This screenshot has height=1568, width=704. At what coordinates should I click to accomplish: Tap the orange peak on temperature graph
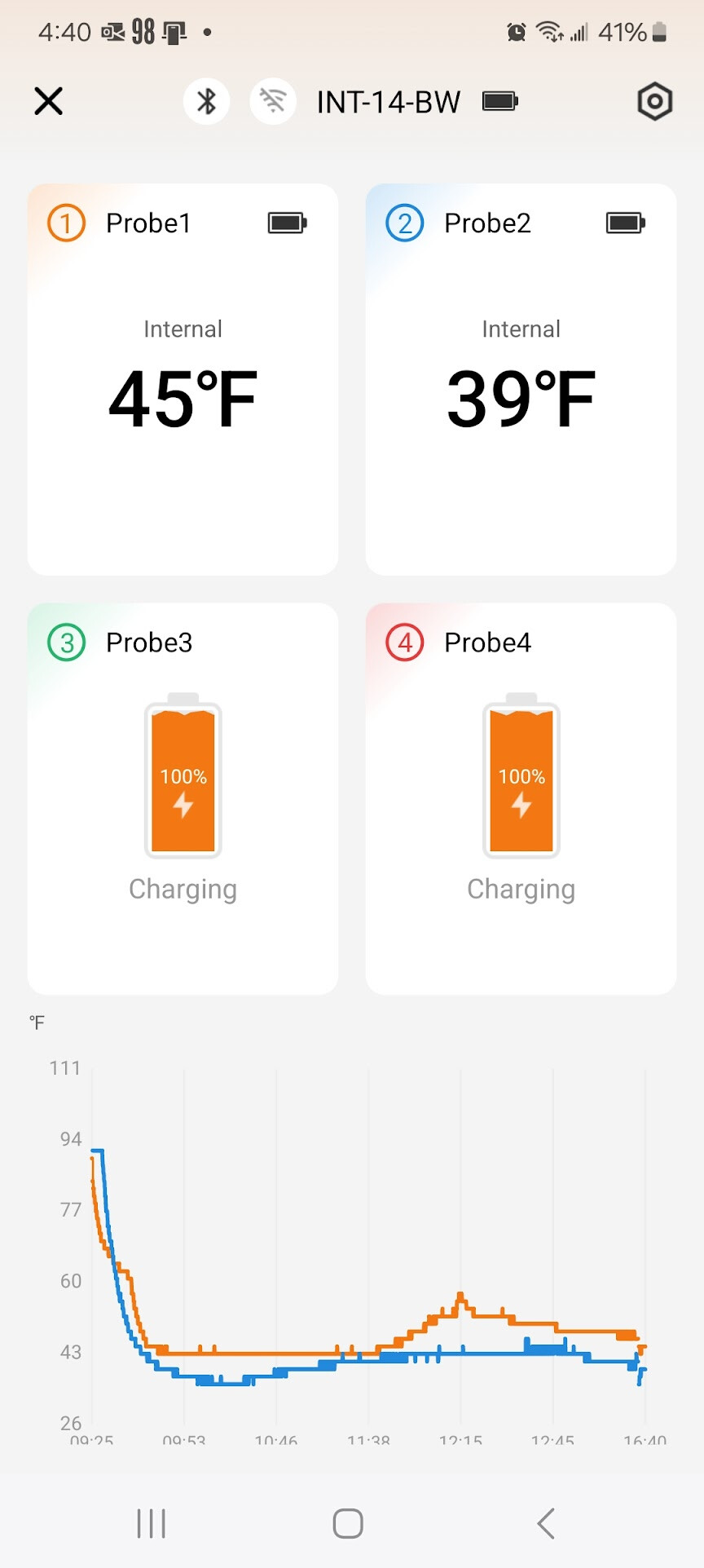[x=460, y=1296]
